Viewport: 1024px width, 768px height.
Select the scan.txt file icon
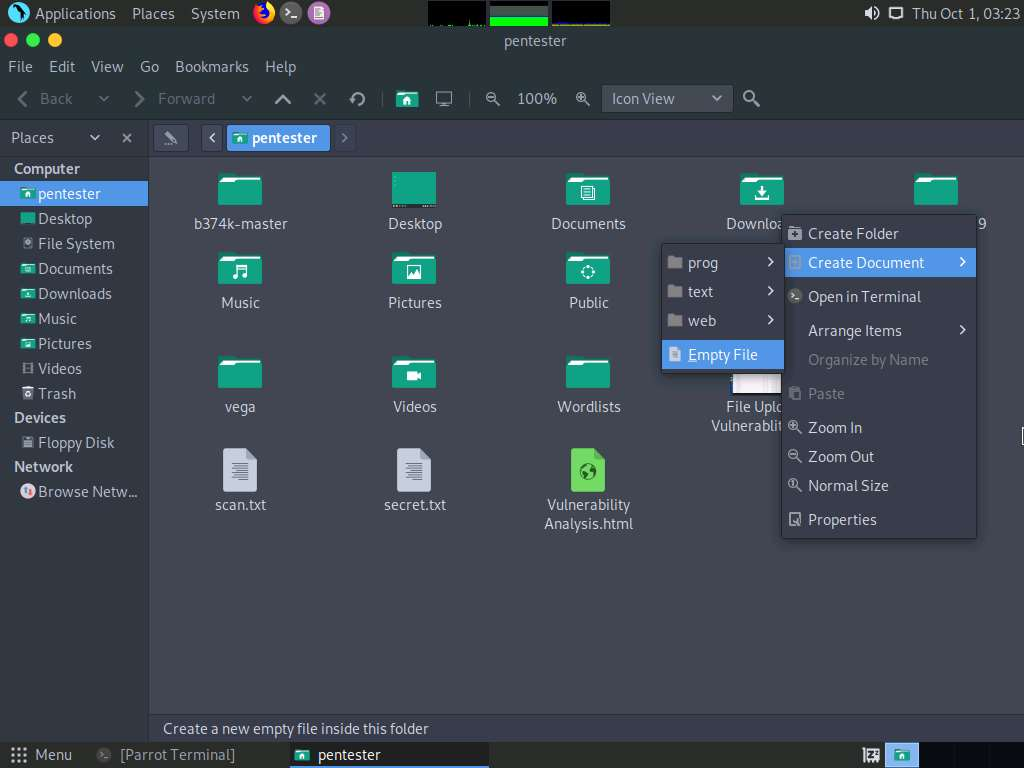pyautogui.click(x=240, y=470)
